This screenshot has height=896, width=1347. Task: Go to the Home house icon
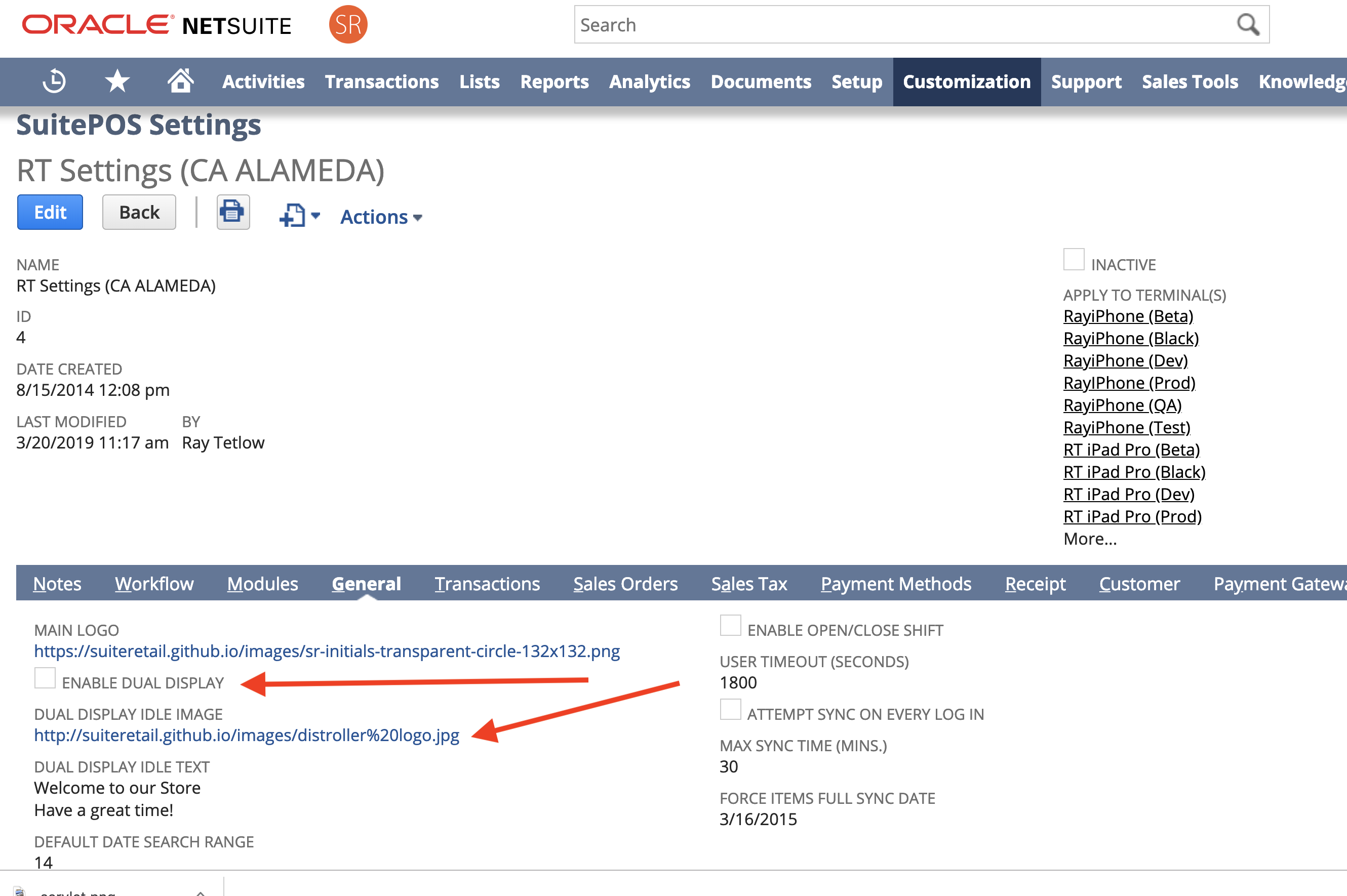(180, 81)
